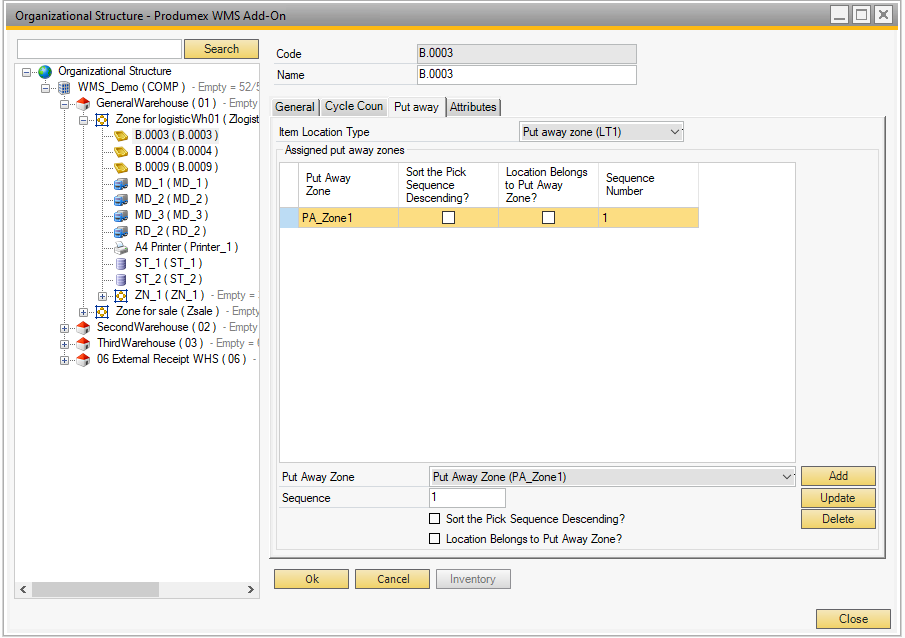905x638 pixels.
Task: Open the General tab
Action: click(x=295, y=107)
